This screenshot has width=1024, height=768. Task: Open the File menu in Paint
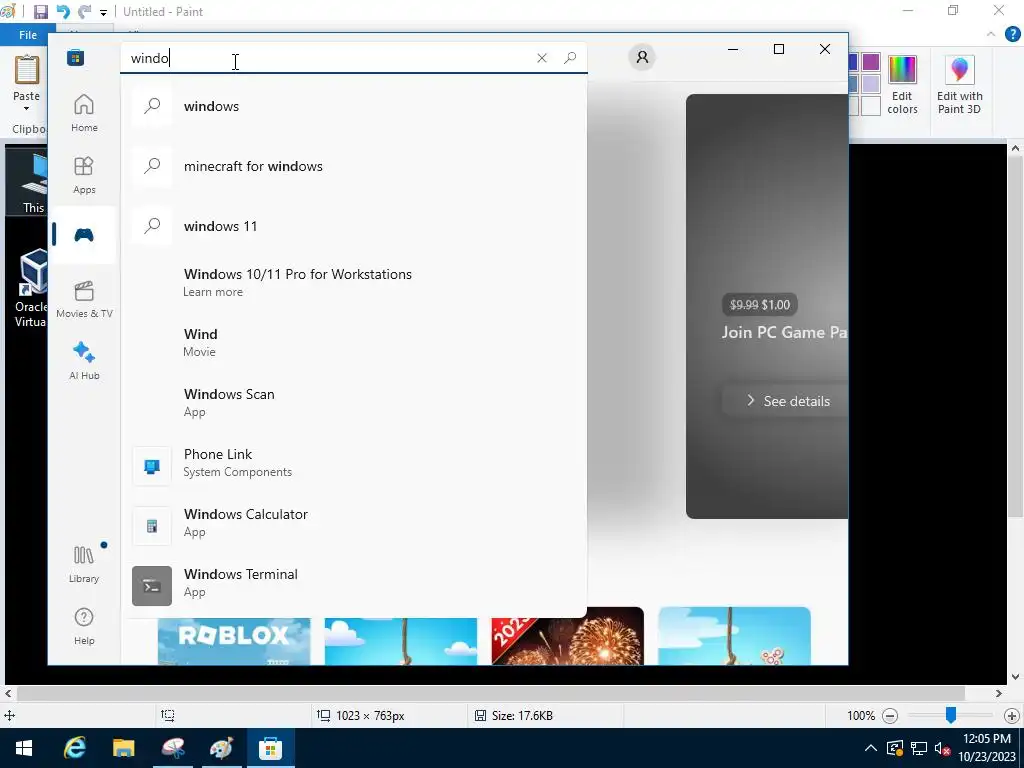point(27,35)
